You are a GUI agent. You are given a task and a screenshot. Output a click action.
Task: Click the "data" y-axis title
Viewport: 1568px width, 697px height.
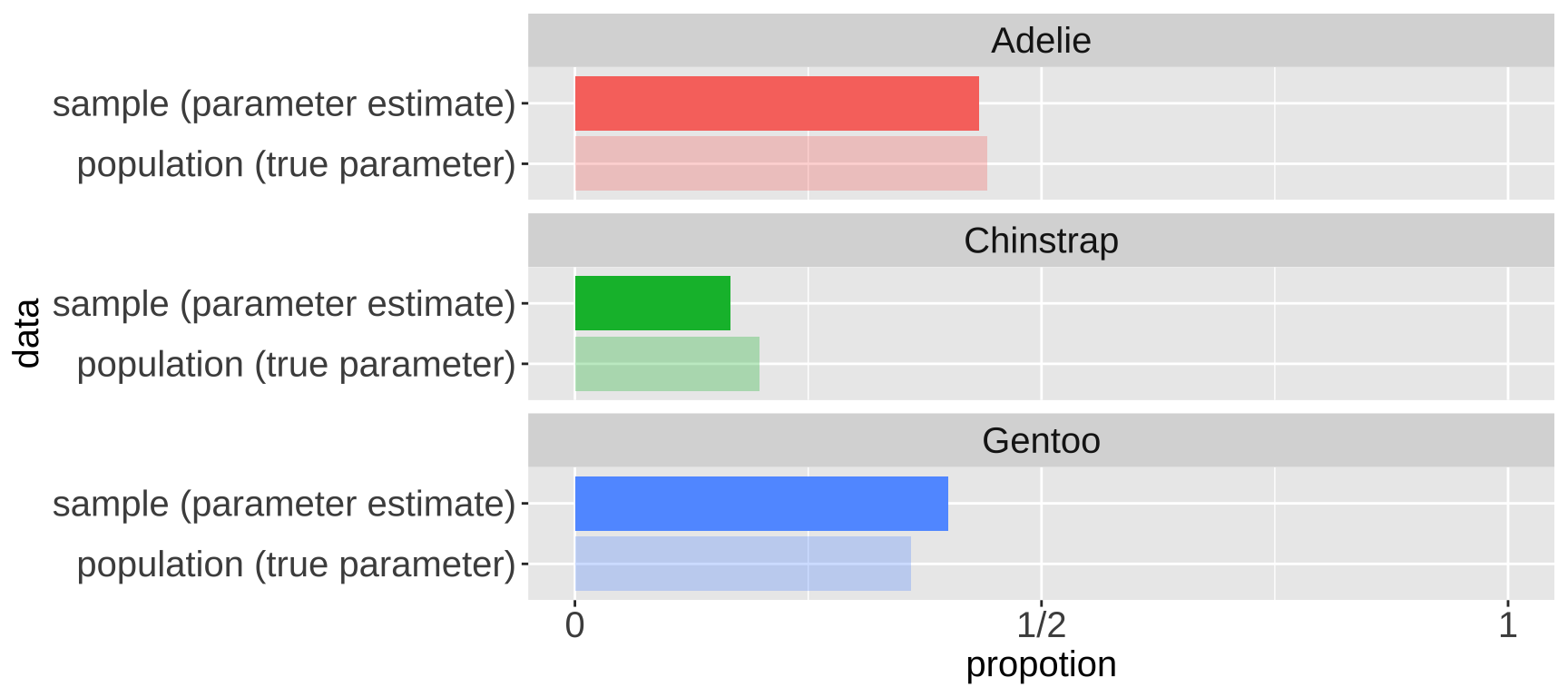pyautogui.click(x=27, y=333)
